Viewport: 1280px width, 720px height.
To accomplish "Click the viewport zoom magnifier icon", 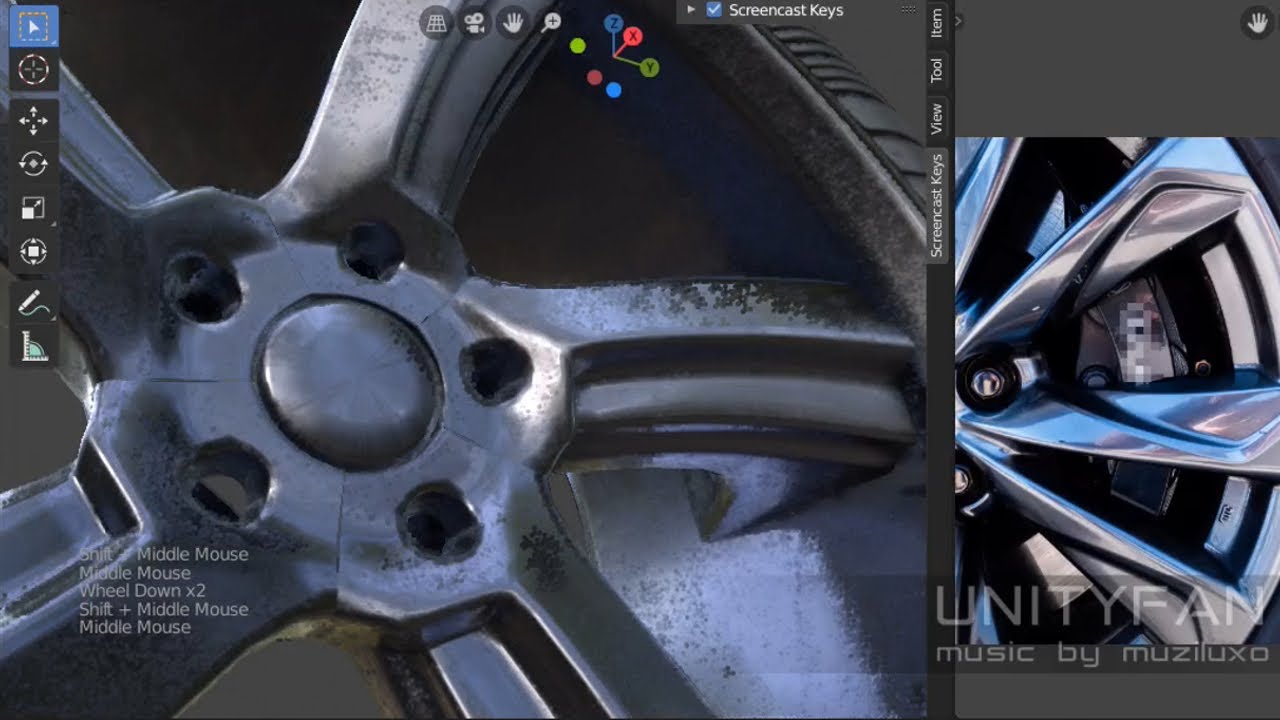I will [x=551, y=23].
